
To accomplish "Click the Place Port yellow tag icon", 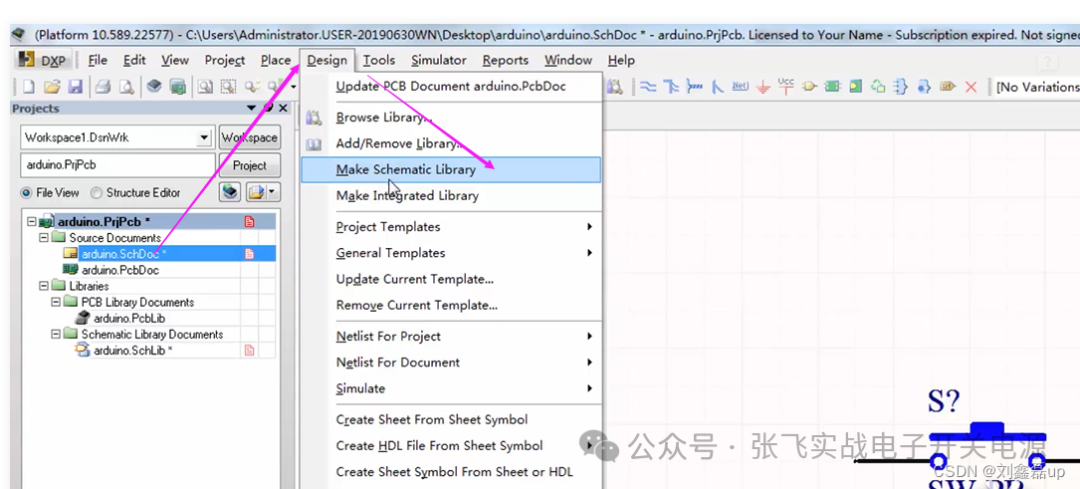I will tap(948, 87).
